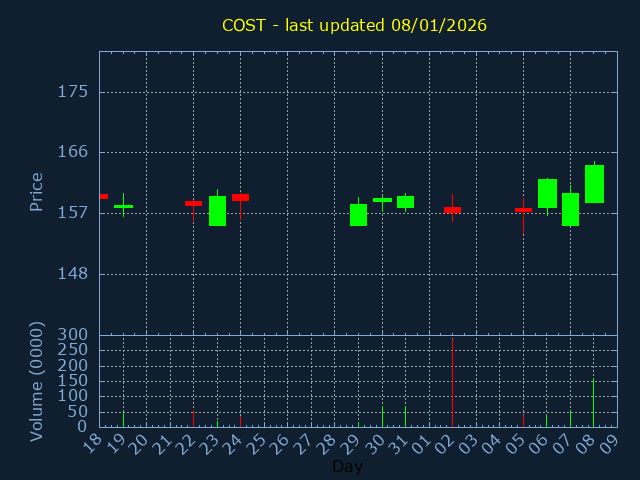The width and height of the screenshot is (640, 480).
Task: Click the red volume bar for day 22
Action: [x=193, y=418]
